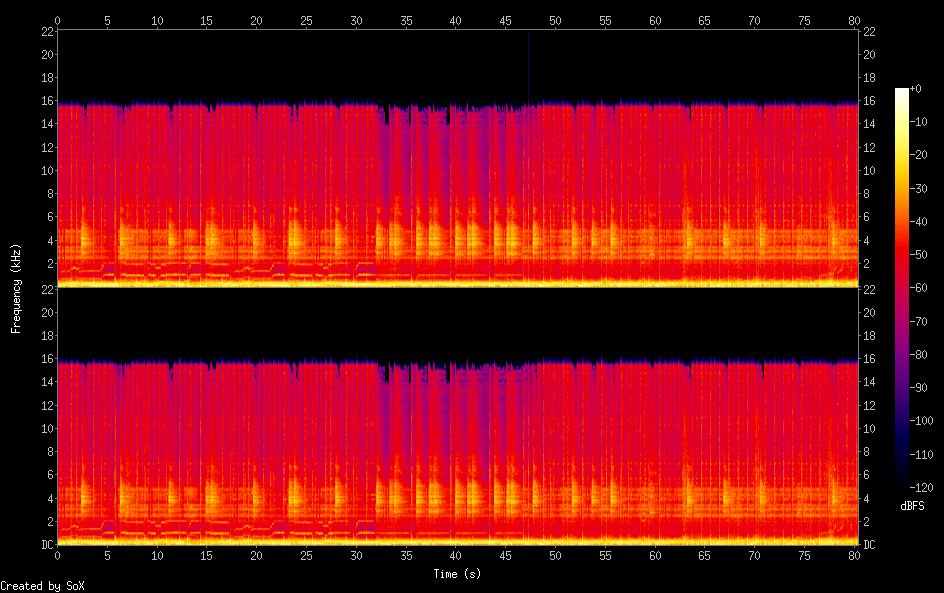Click the "dBFS" label under color scale

(x=911, y=506)
